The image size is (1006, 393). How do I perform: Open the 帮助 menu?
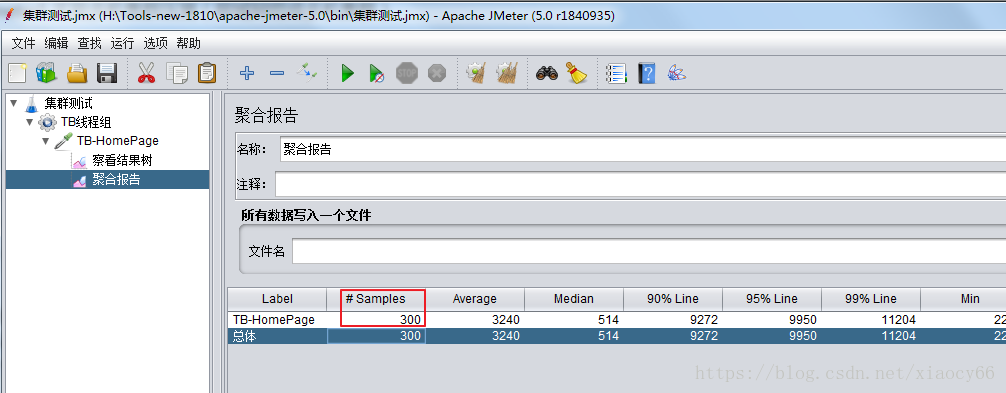(x=189, y=43)
